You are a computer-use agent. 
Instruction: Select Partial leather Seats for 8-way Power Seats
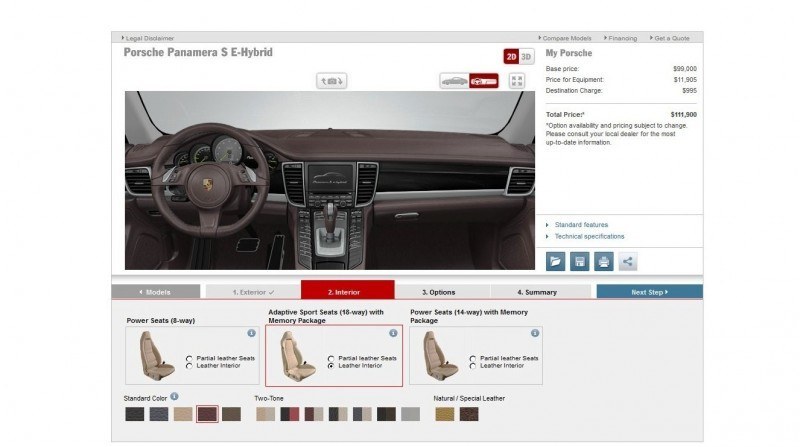click(189, 359)
